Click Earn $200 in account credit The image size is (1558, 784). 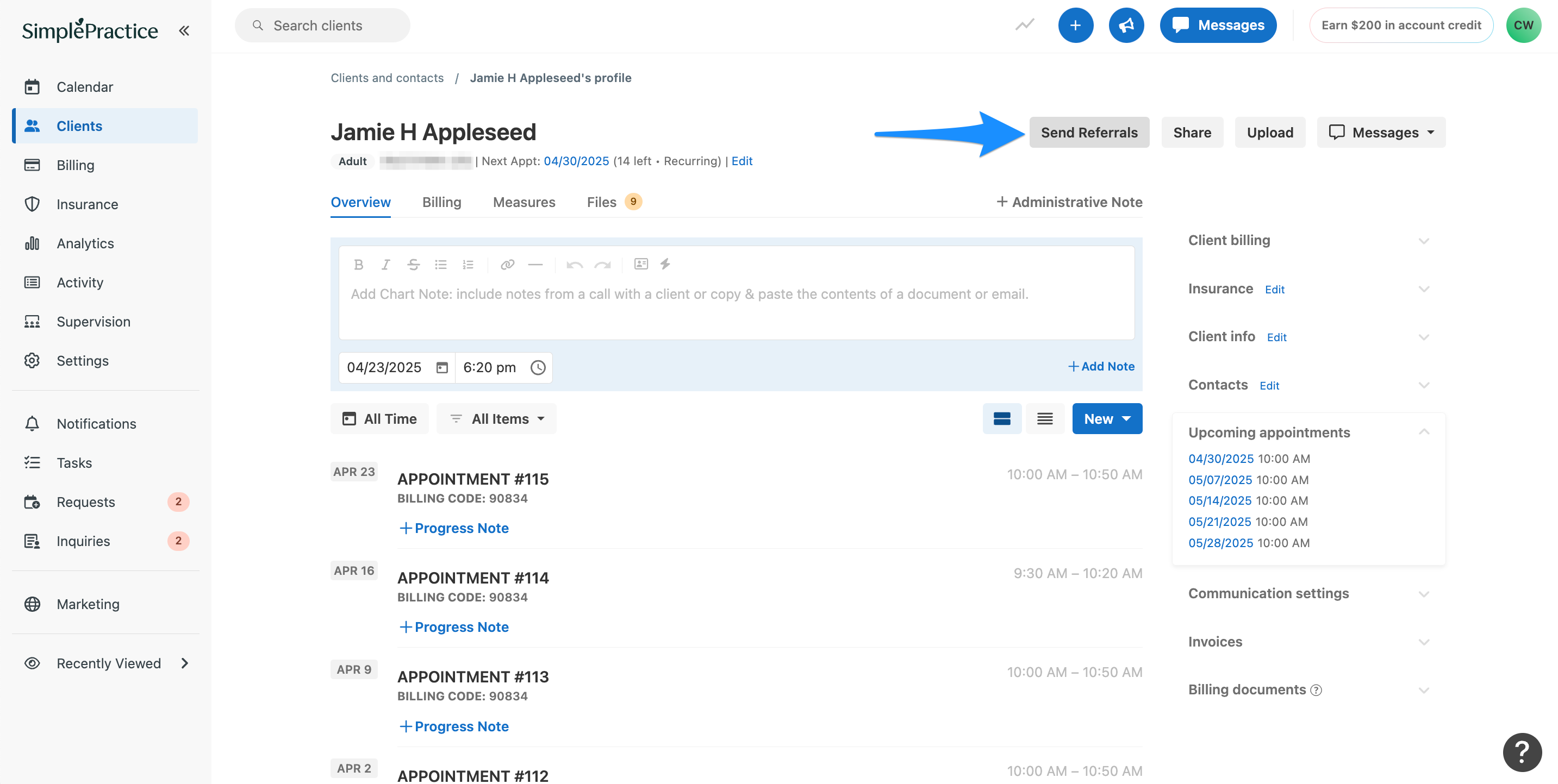click(x=1401, y=26)
